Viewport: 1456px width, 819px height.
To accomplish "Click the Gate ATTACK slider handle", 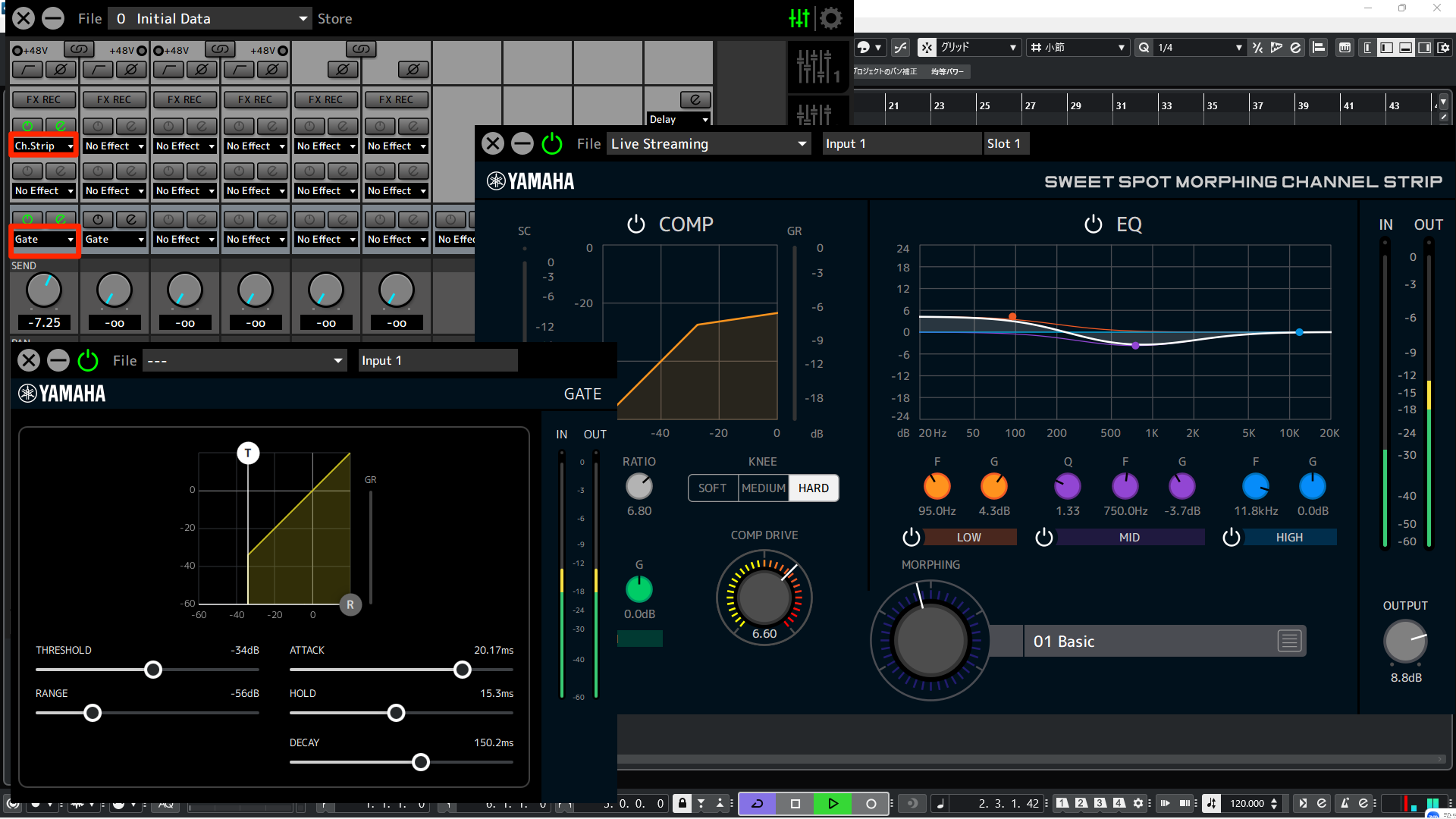I will click(x=463, y=670).
